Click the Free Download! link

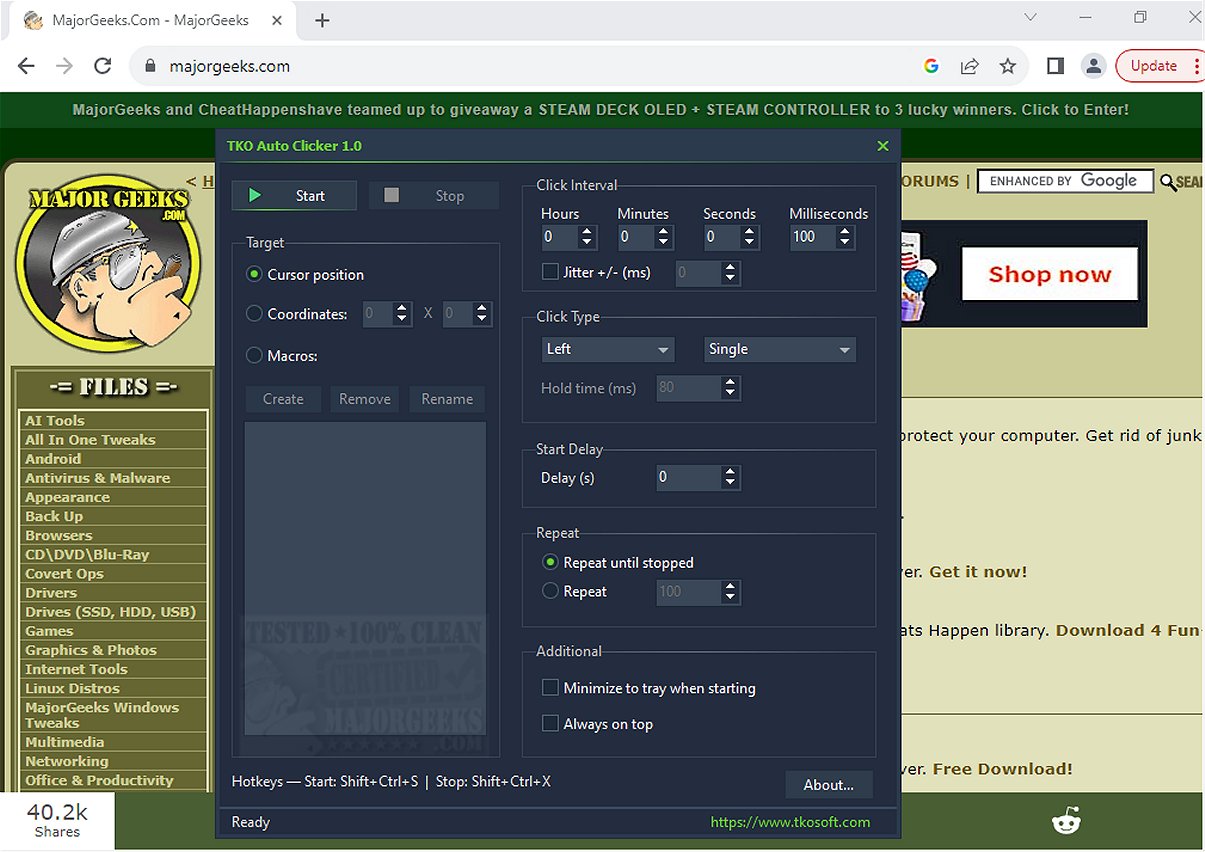coord(1003,769)
